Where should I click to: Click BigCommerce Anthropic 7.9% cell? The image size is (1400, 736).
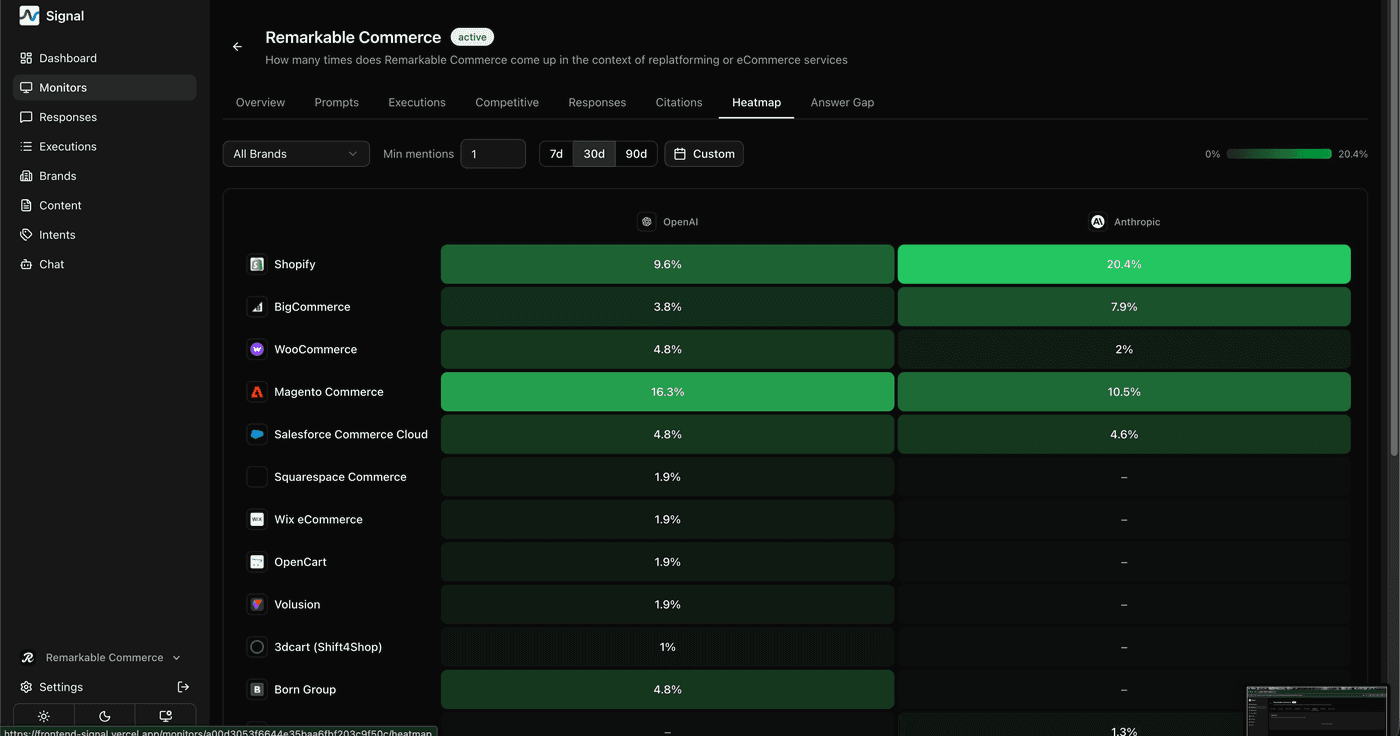(x=1124, y=307)
